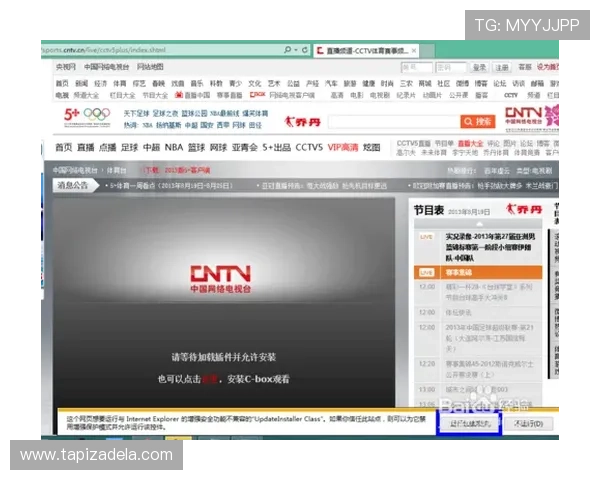This screenshot has height=480, width=600.
Task: Open the 5+出品 main menu item
Action: (x=276, y=147)
